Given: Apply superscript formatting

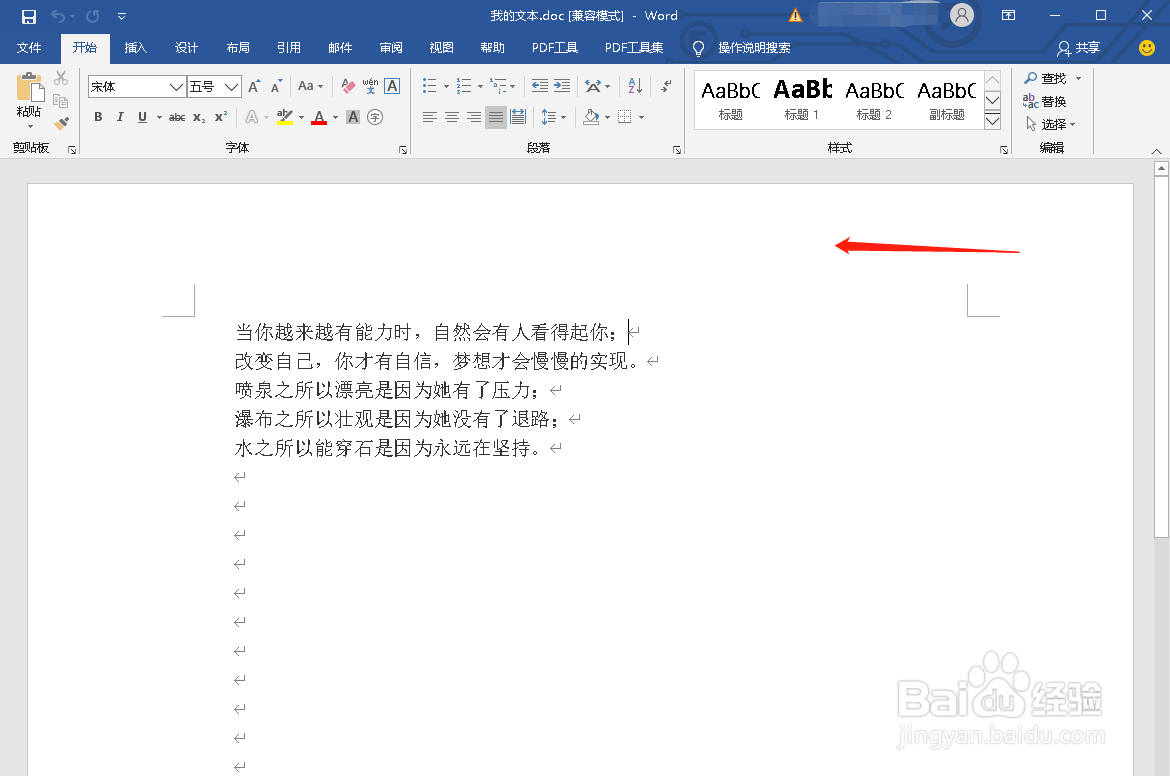Looking at the screenshot, I should point(221,117).
